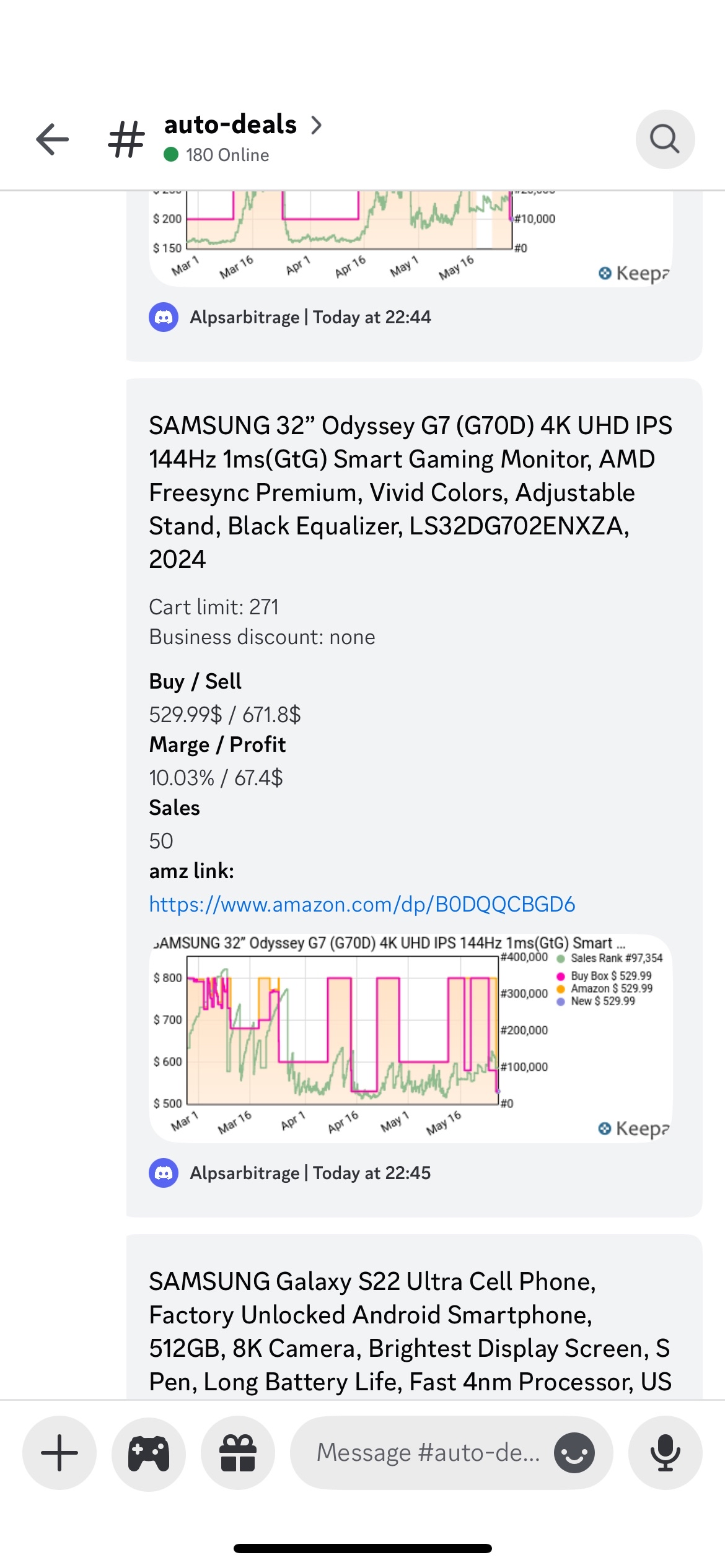
Task: Tap the iOS home indicator bar
Action: 362,1548
